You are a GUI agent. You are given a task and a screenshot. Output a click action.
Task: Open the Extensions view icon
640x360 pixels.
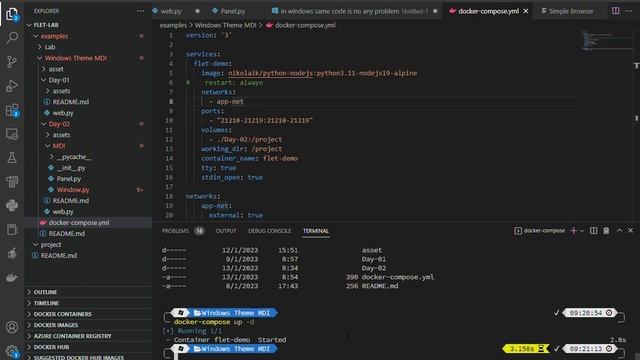12,110
